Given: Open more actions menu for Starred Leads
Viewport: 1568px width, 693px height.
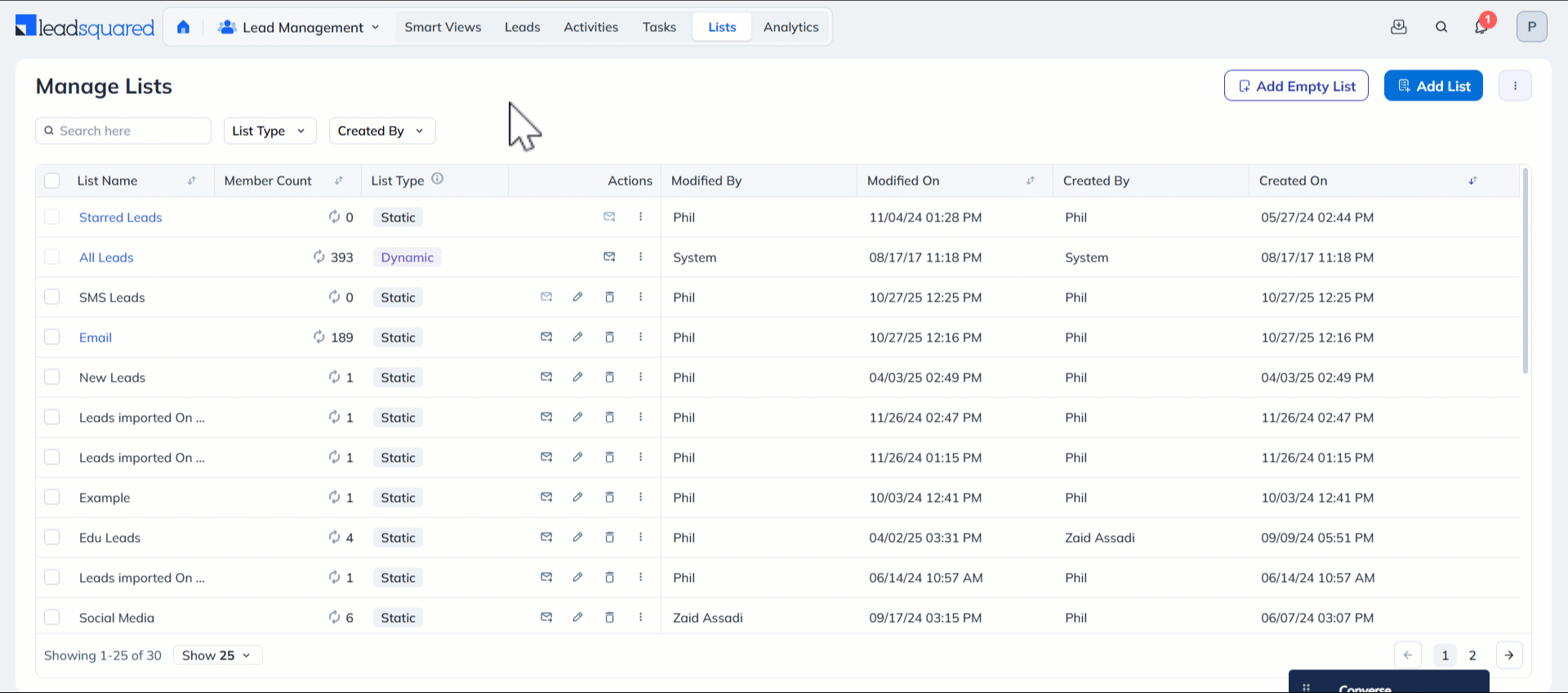Looking at the screenshot, I should pos(640,217).
